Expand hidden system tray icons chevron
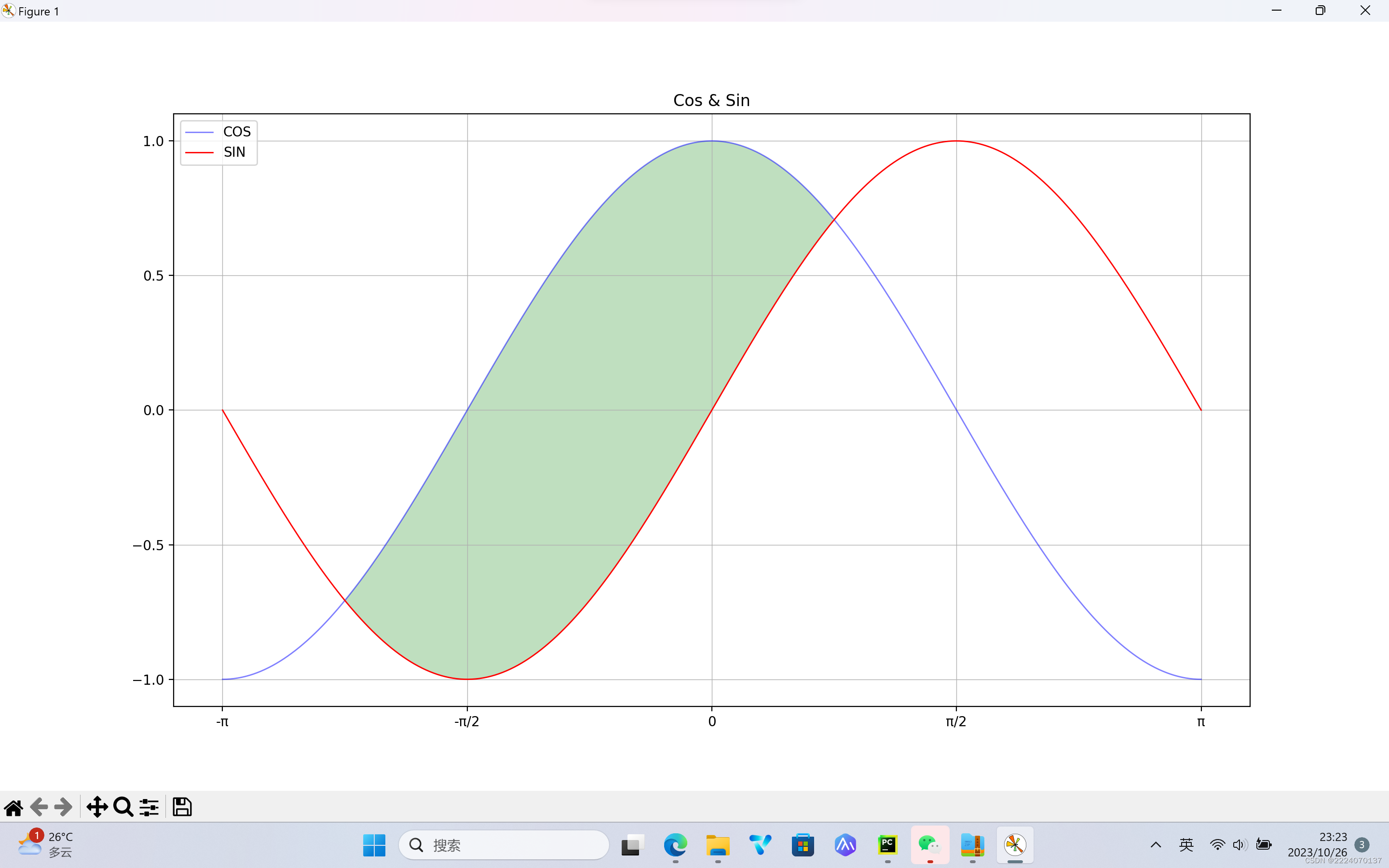This screenshot has height=868, width=1389. [x=1156, y=845]
